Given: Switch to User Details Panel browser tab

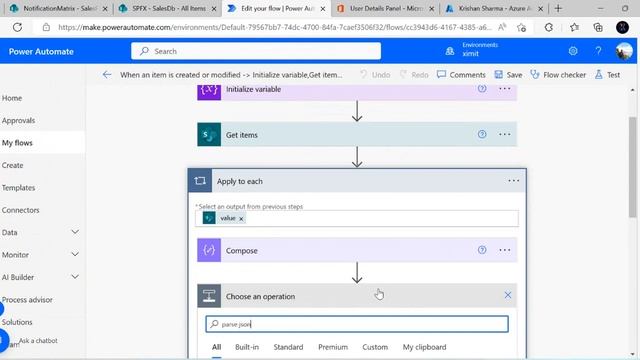Looking at the screenshot, I should (385, 8).
